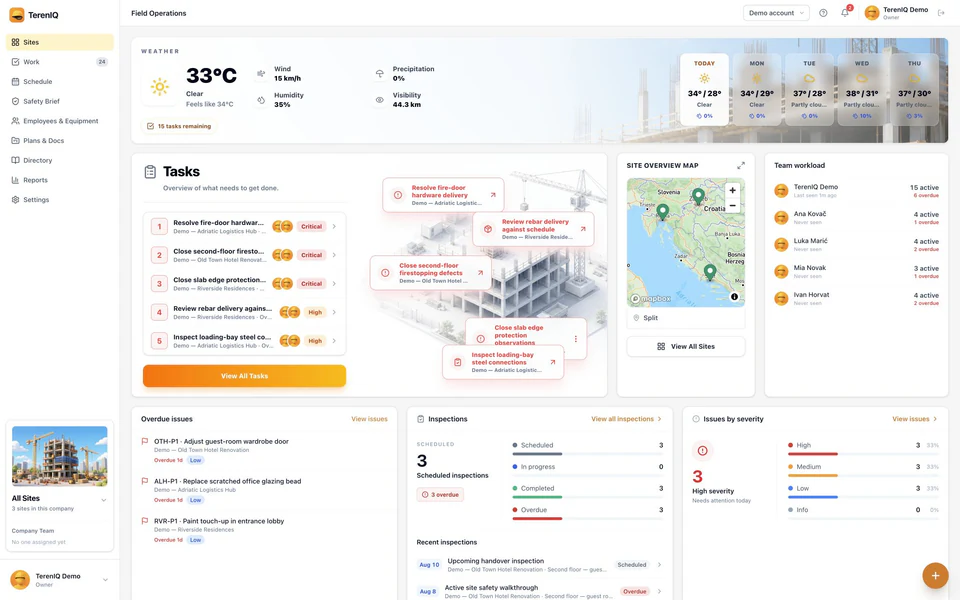960x600 pixels.
Task: Open Reports in the sidebar
Action: (59, 180)
